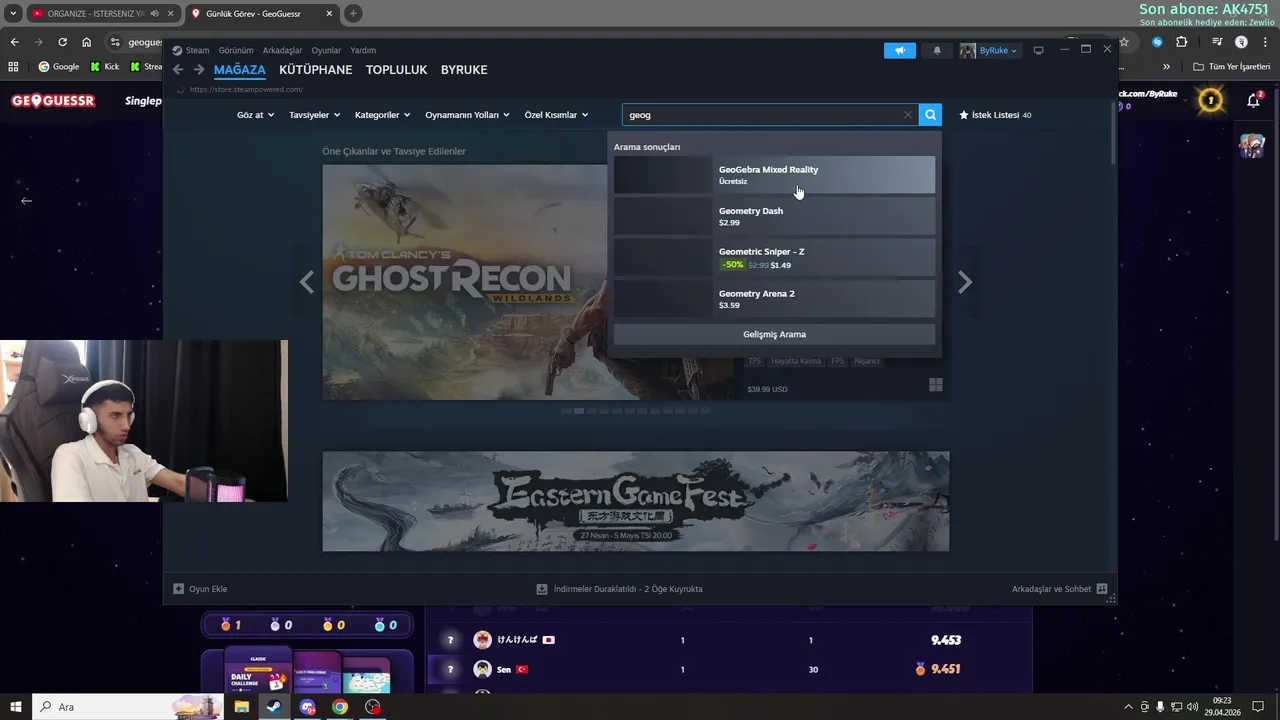Clear the Steam search field with X

(x=907, y=115)
